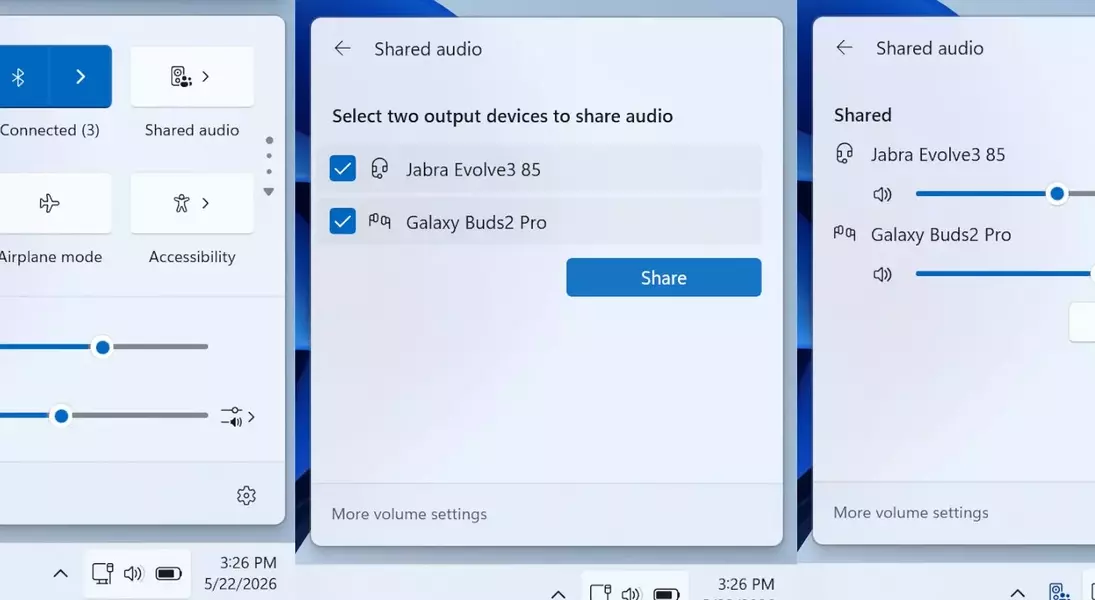This screenshot has width=1095, height=600.
Task: Click Jabra headset icon in right Shared panel
Action: 845,153
